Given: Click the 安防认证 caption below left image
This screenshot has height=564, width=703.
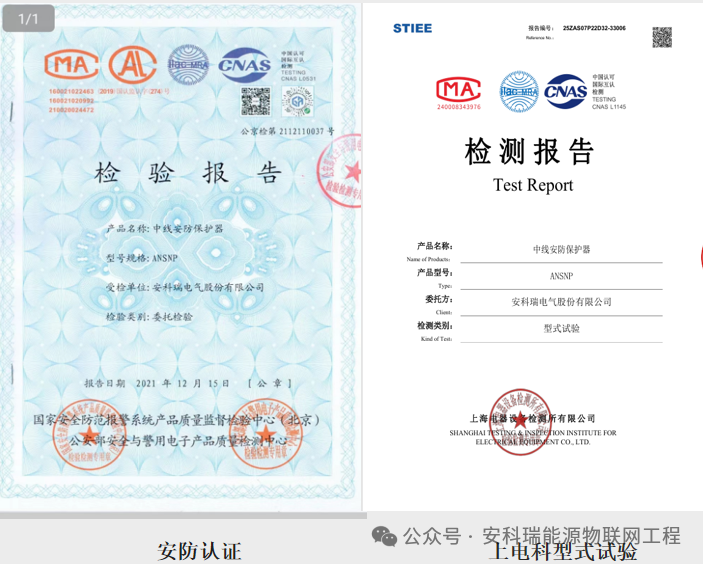Looking at the screenshot, I should point(199,549).
